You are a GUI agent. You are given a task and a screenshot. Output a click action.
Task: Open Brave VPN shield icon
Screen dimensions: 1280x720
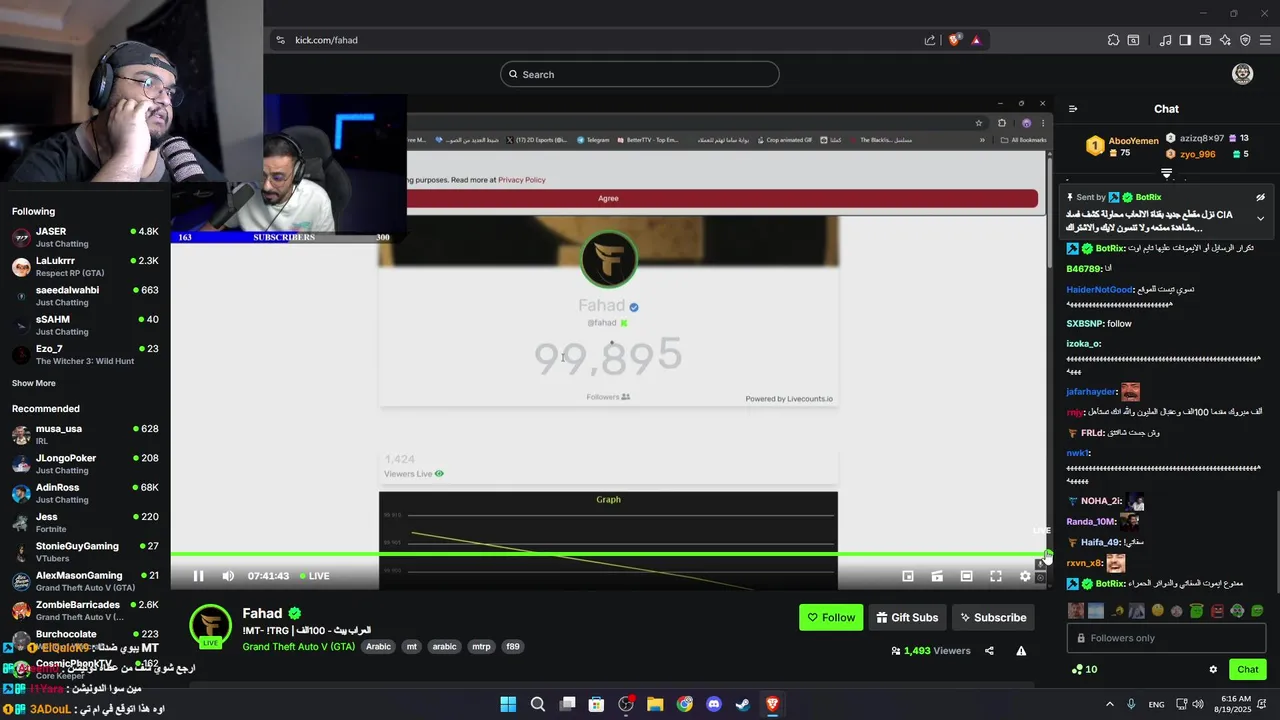tap(1245, 40)
